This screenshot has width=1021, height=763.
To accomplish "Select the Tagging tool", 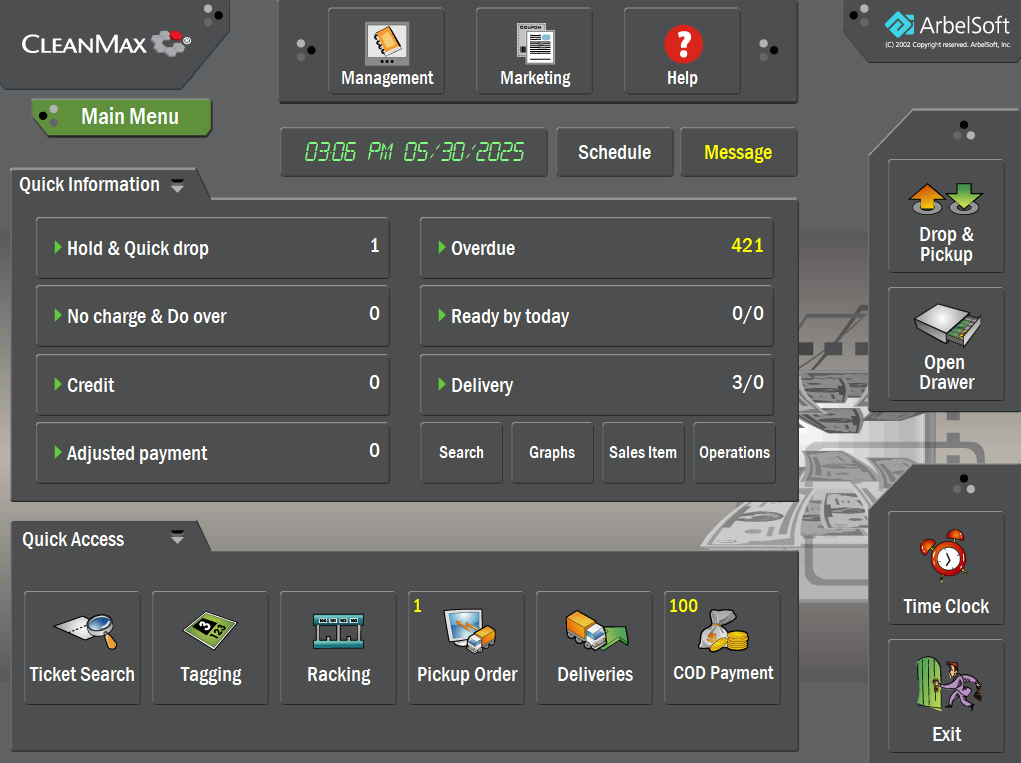I will point(209,647).
